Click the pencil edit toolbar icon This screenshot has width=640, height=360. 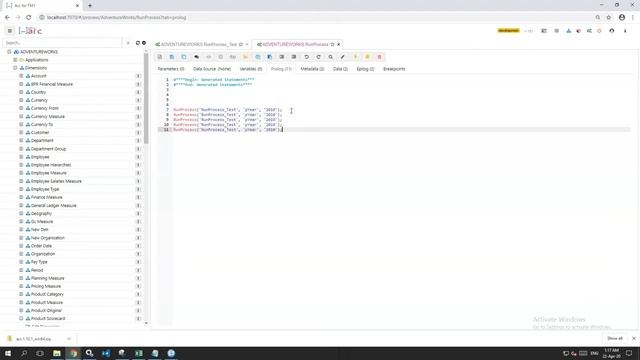343,57
